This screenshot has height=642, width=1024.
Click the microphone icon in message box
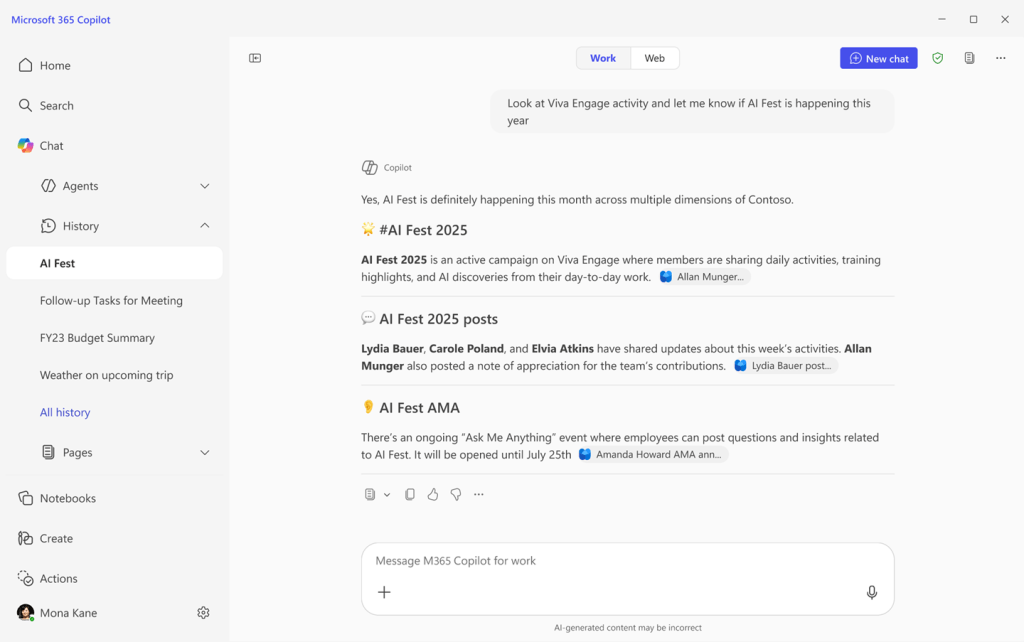pos(871,592)
